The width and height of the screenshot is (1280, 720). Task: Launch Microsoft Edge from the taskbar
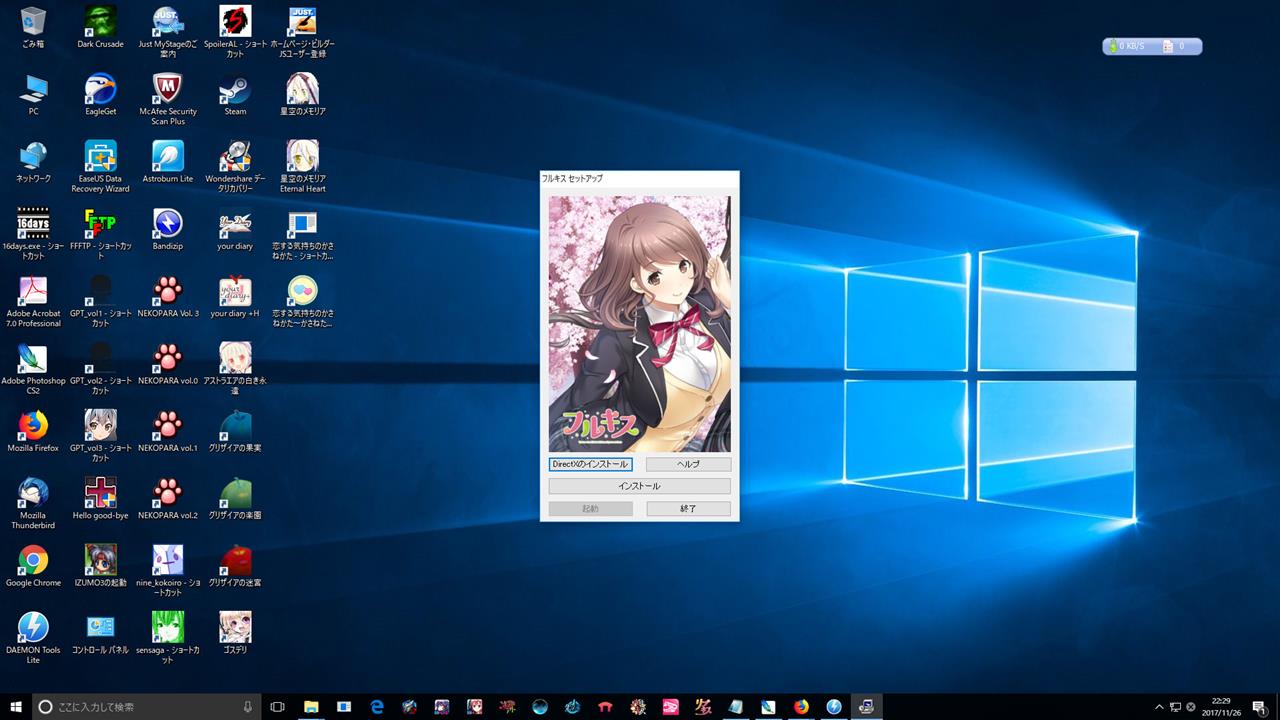[377, 706]
